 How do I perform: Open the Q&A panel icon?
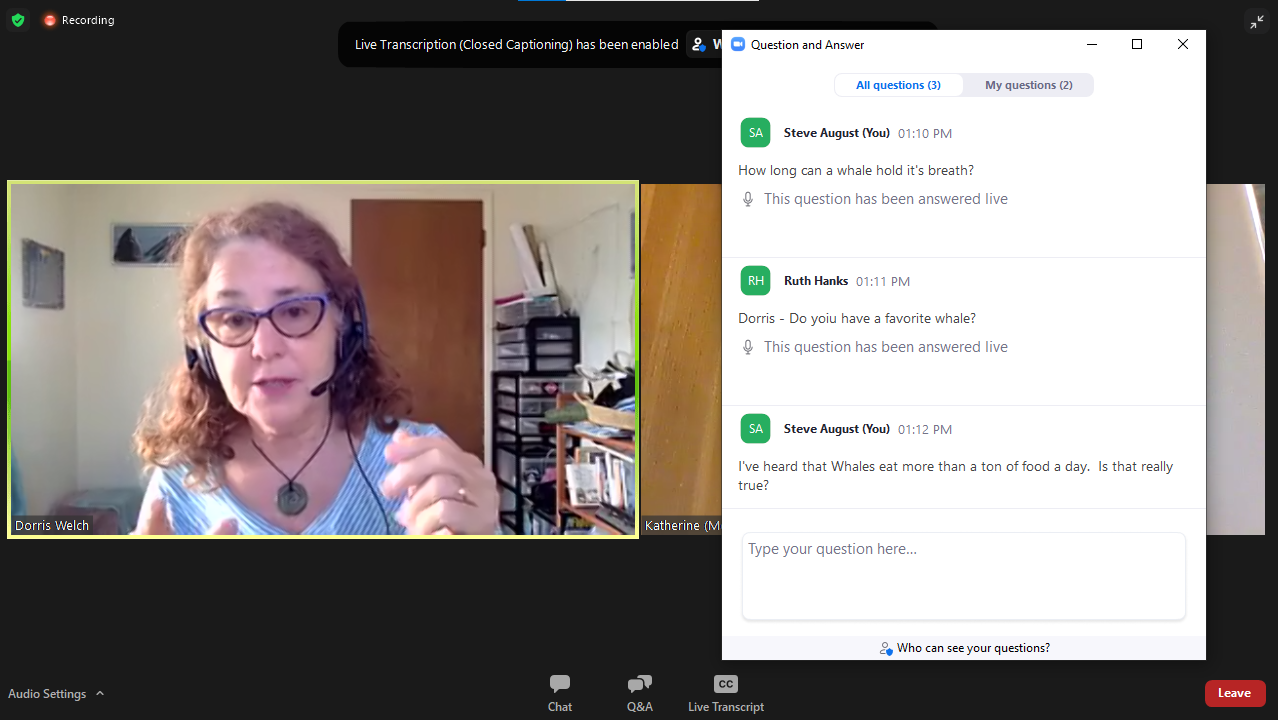[x=639, y=684]
